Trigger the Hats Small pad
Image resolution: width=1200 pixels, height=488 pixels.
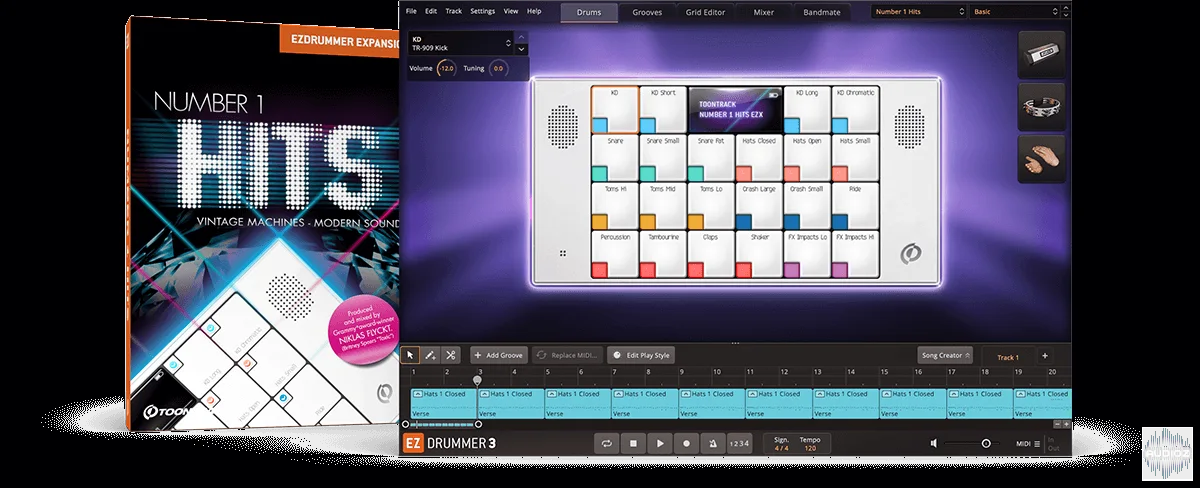pos(856,157)
